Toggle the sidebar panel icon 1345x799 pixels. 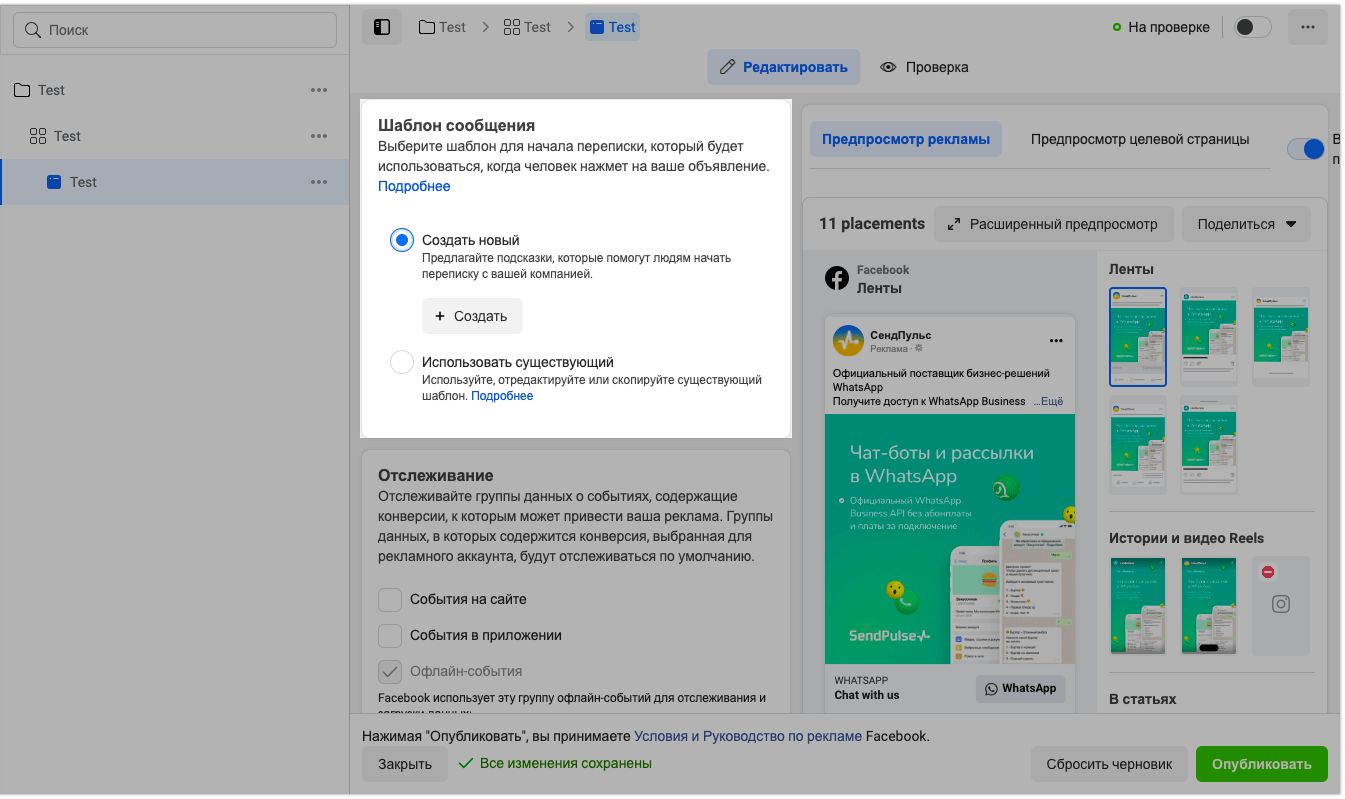(x=381, y=27)
